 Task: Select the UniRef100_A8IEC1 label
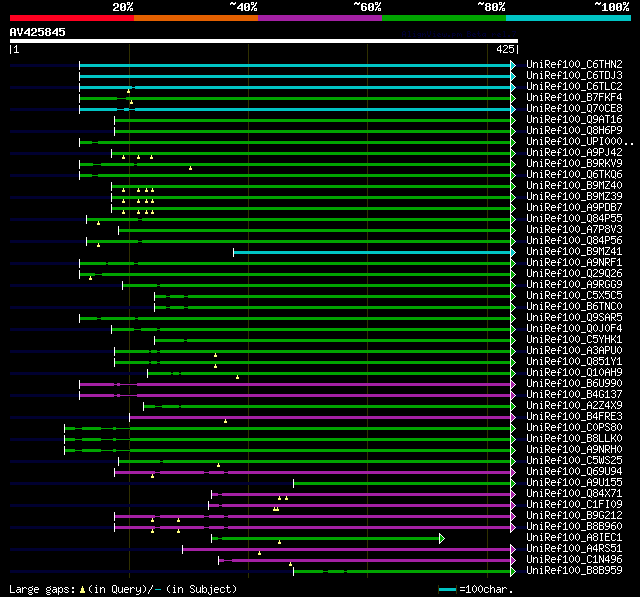coord(574,538)
